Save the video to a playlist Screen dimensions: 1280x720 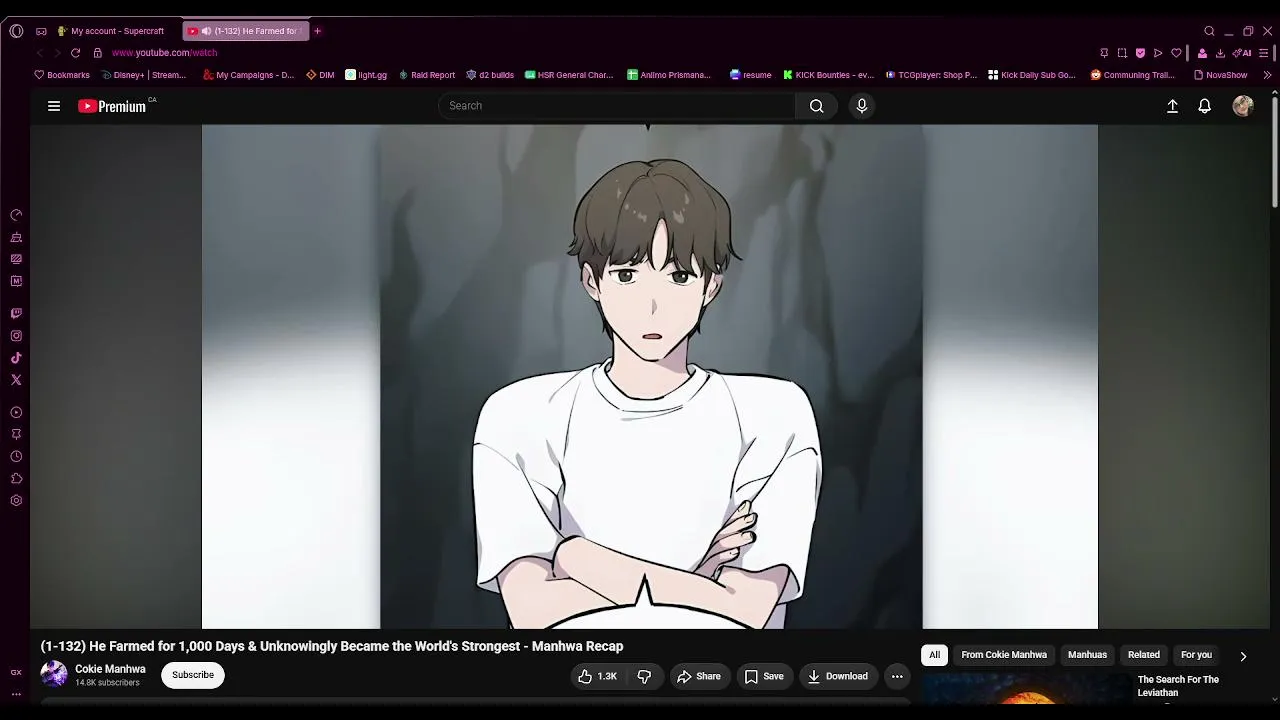763,676
